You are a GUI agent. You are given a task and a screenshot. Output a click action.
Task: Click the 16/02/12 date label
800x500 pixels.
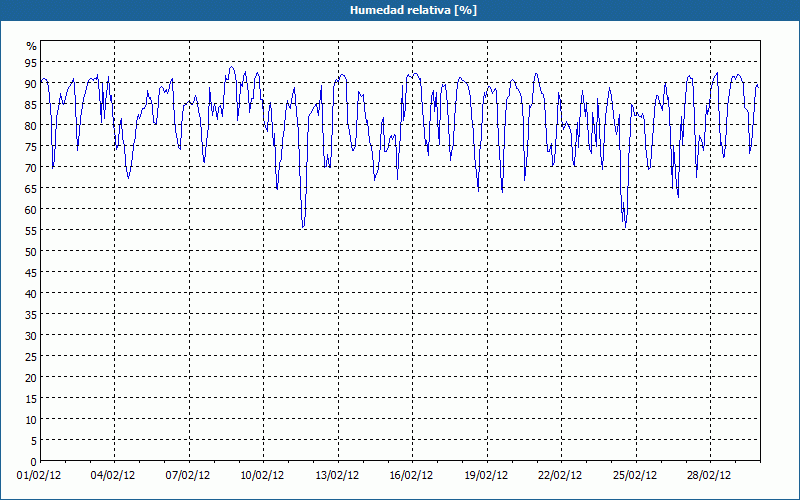411,476
